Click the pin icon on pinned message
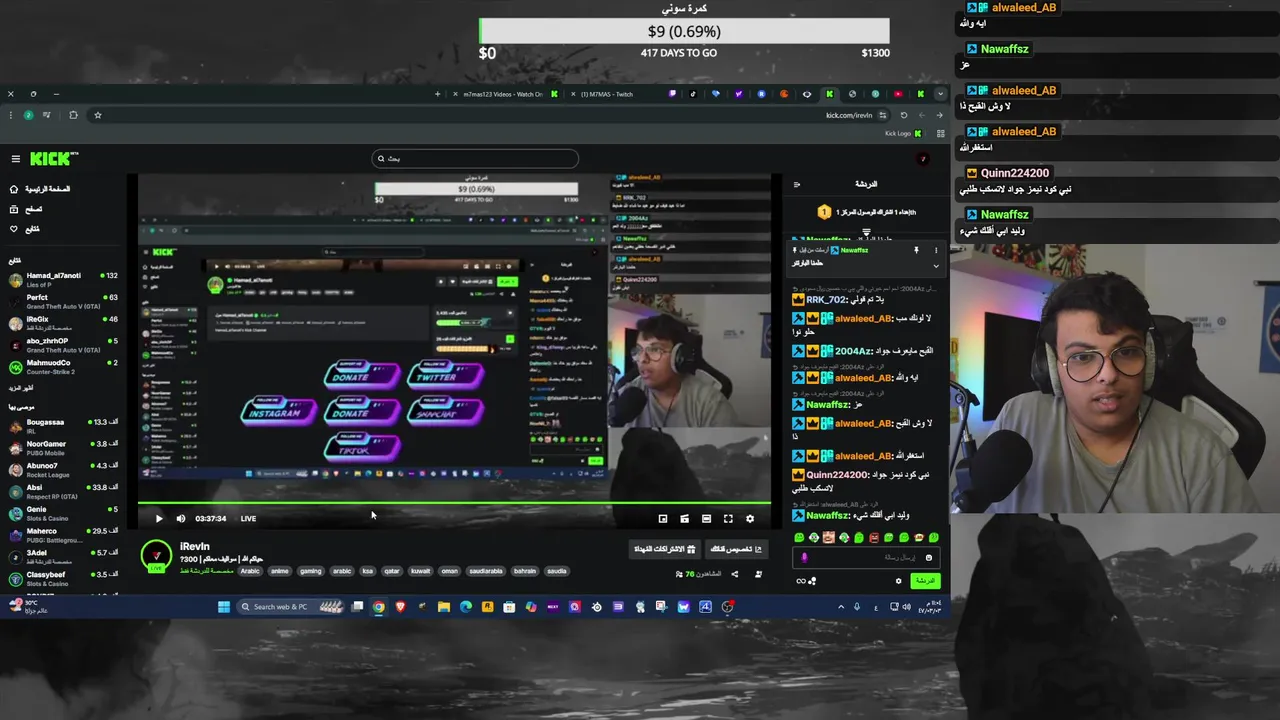Viewport: 1280px width, 720px height. click(916, 250)
